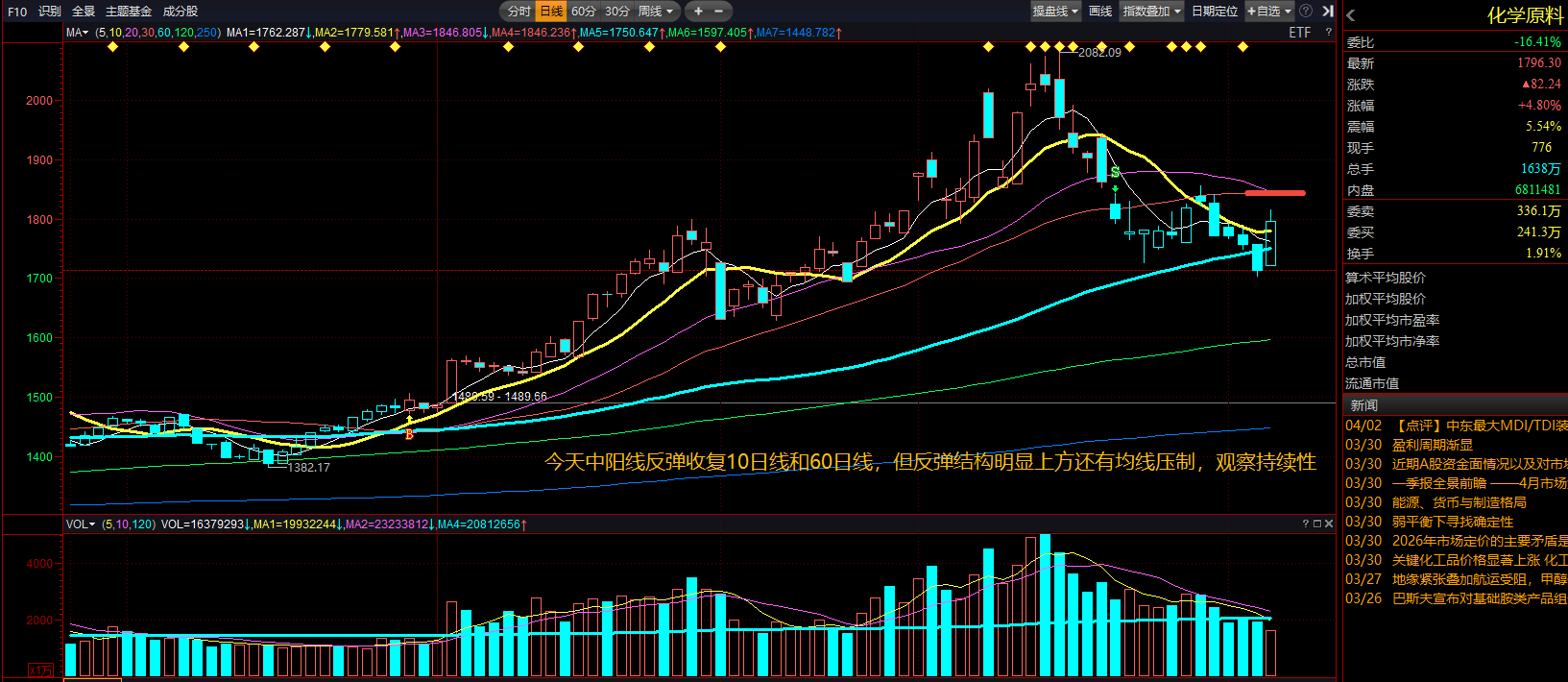Open help for the VOL indicator panel
This screenshot has width=1568, height=682.
[1306, 524]
